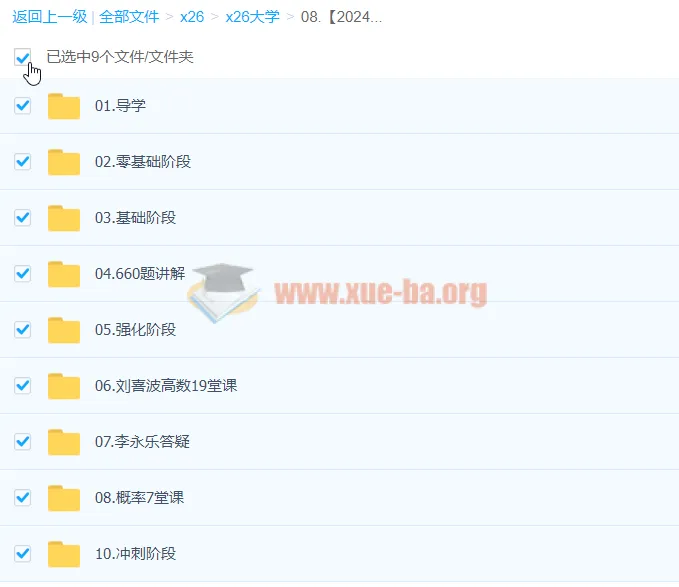Click folder icon beside 07.李永乐答疑
This screenshot has height=587, width=679.
(64, 442)
